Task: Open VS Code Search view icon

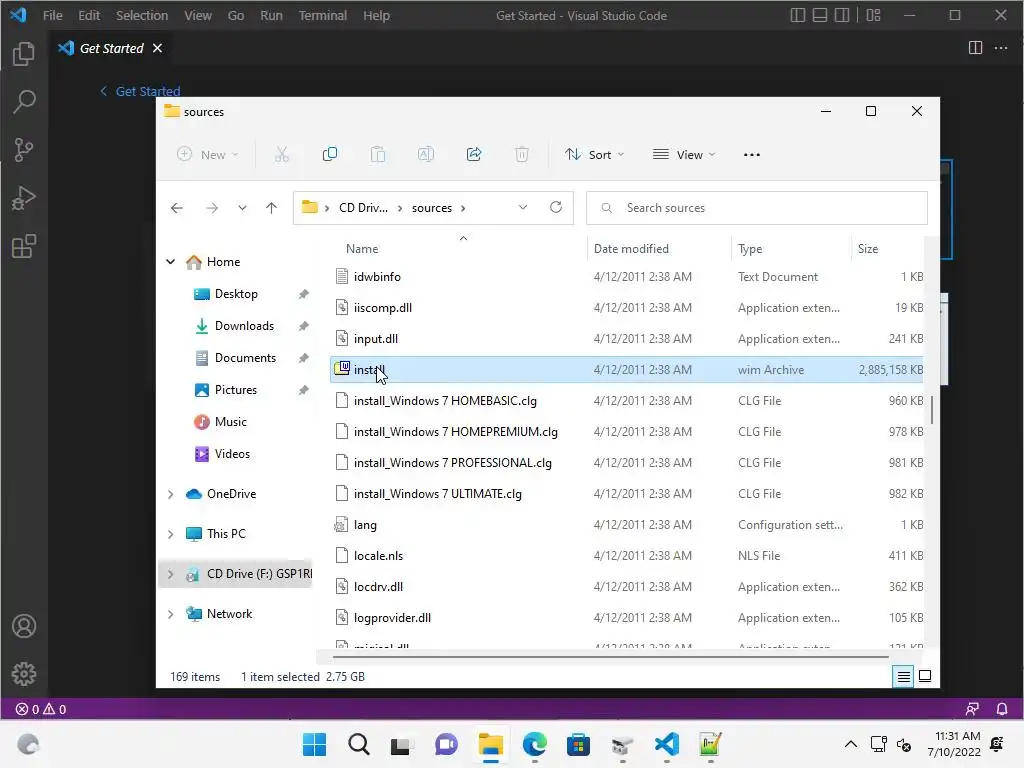Action: (24, 101)
